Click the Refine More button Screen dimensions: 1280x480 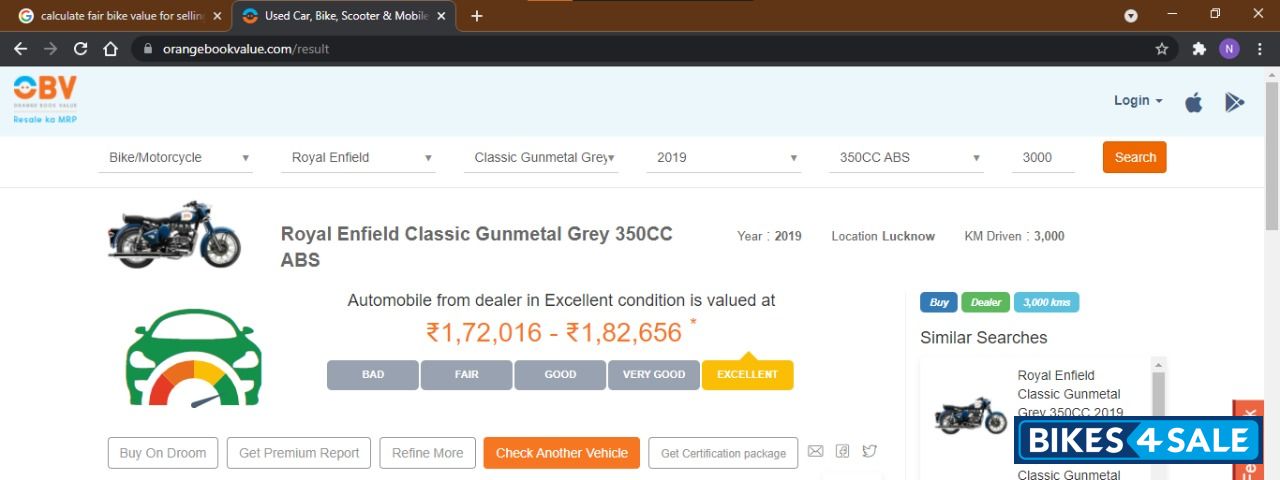(427, 453)
